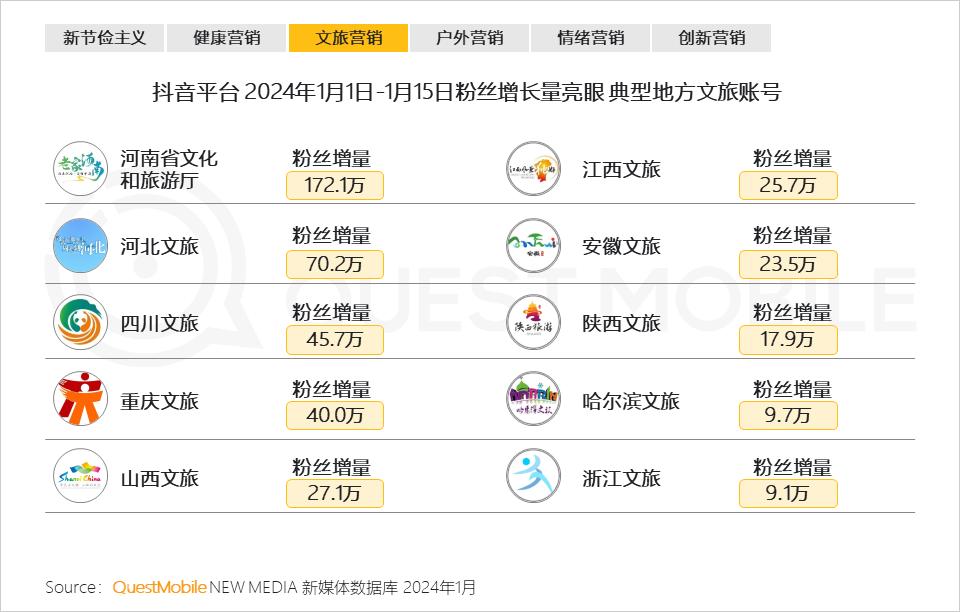Click the 河南省文化和旅游厅 account logo

coord(80,169)
